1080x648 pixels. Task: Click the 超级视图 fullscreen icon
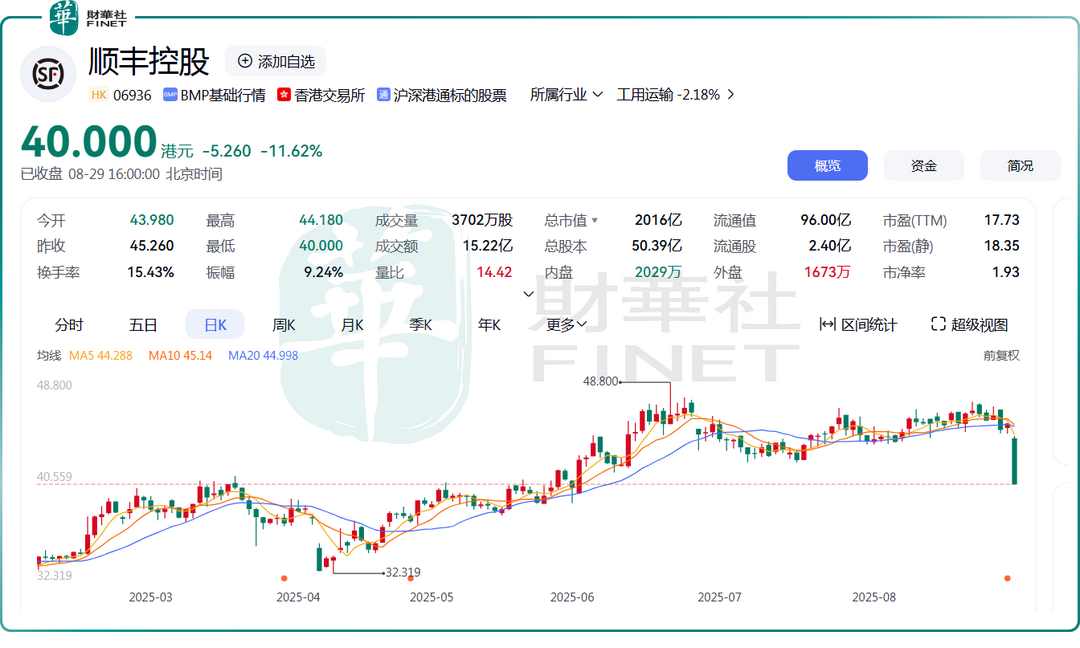pyautogui.click(x=937, y=324)
